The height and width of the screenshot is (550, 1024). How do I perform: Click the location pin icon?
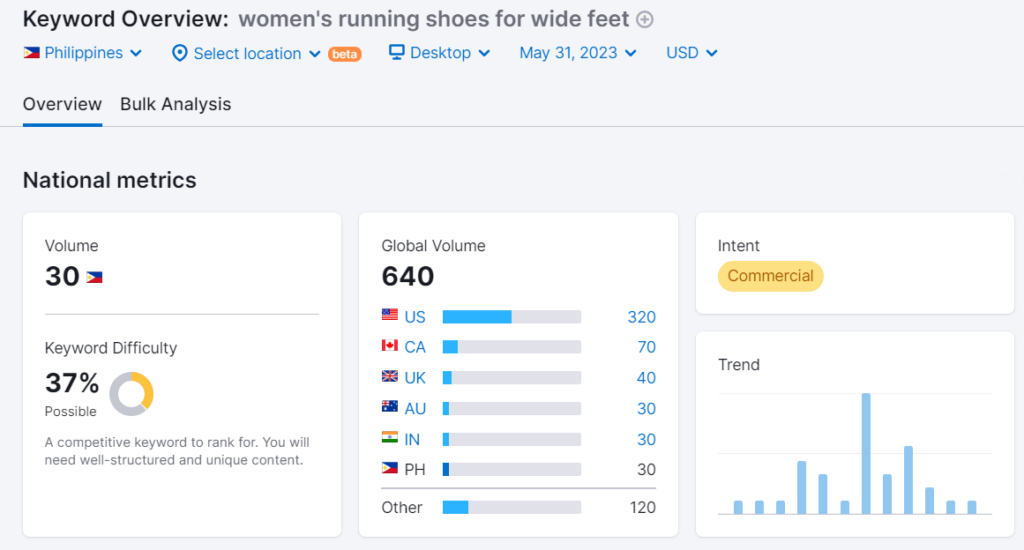[x=180, y=53]
